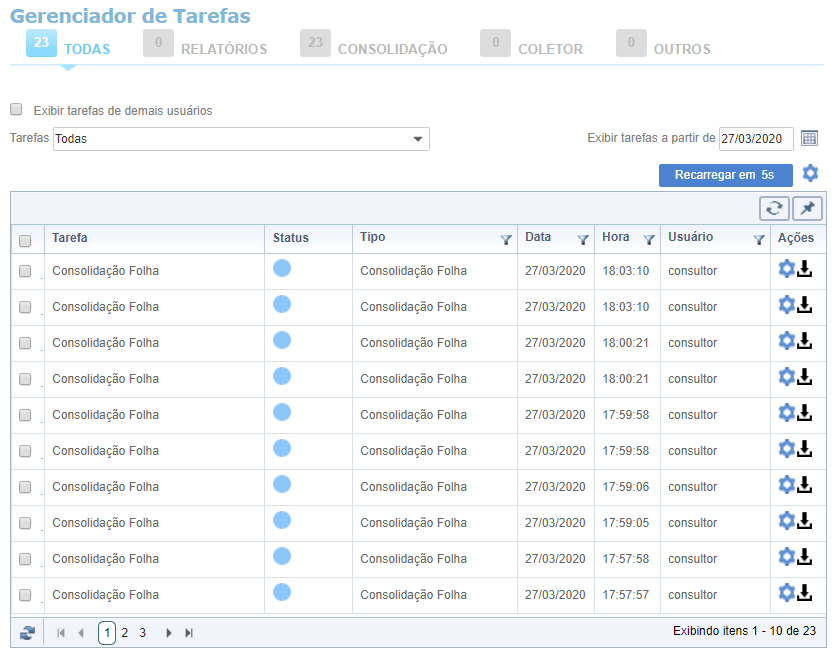The width and height of the screenshot is (835, 653).
Task: Click the blue gear beside Recarregar button
Action: [x=810, y=173]
